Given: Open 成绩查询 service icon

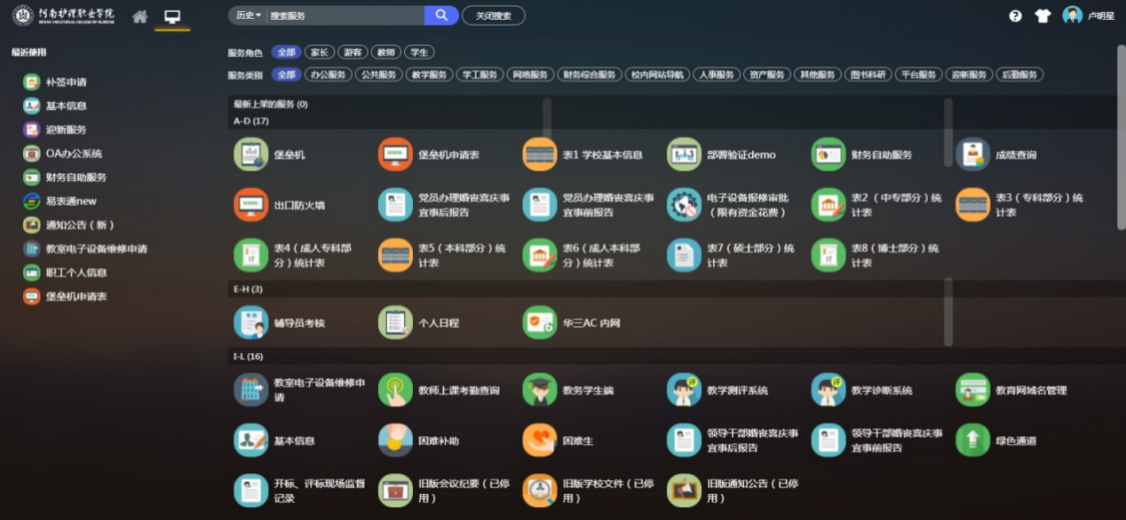Looking at the screenshot, I should pyautogui.click(x=973, y=154).
